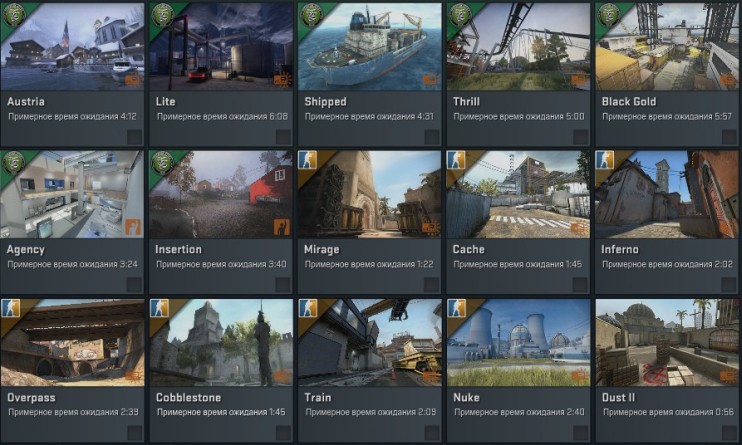The image size is (742, 445).
Task: Click the hostage mode icon on Agency
Action: (x=133, y=227)
